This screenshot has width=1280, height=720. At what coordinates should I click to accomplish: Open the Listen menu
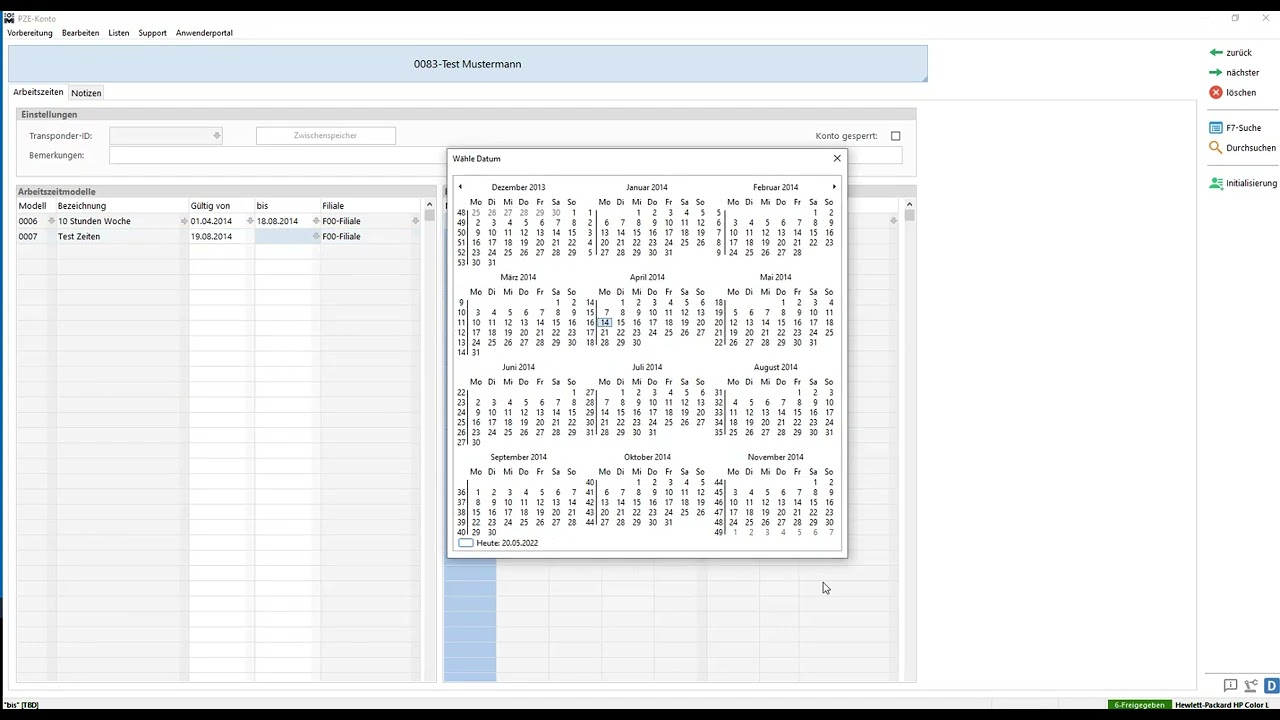pos(119,33)
